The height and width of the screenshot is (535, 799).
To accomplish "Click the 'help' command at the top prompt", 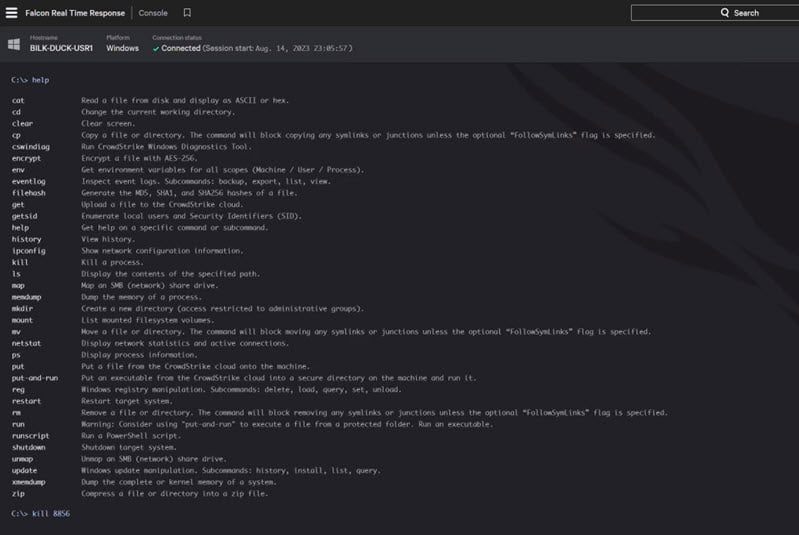I will (x=40, y=80).
